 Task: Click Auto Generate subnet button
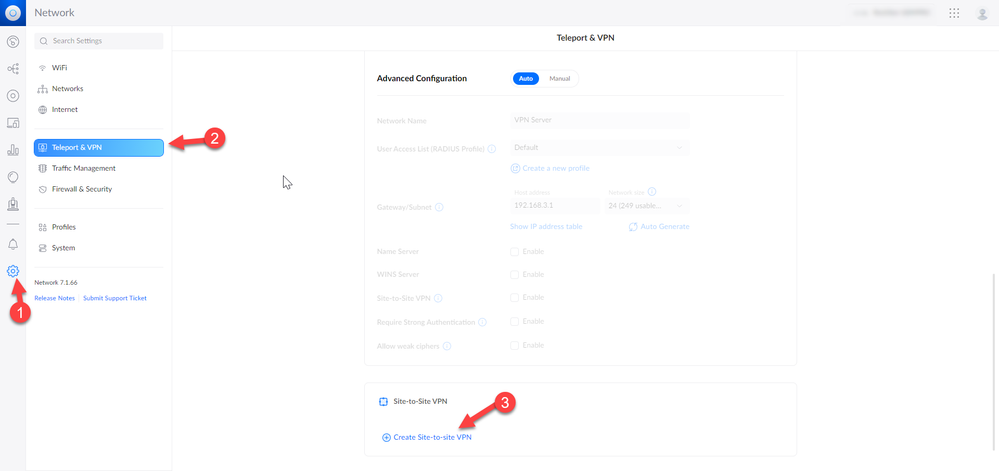pyautogui.click(x=659, y=226)
